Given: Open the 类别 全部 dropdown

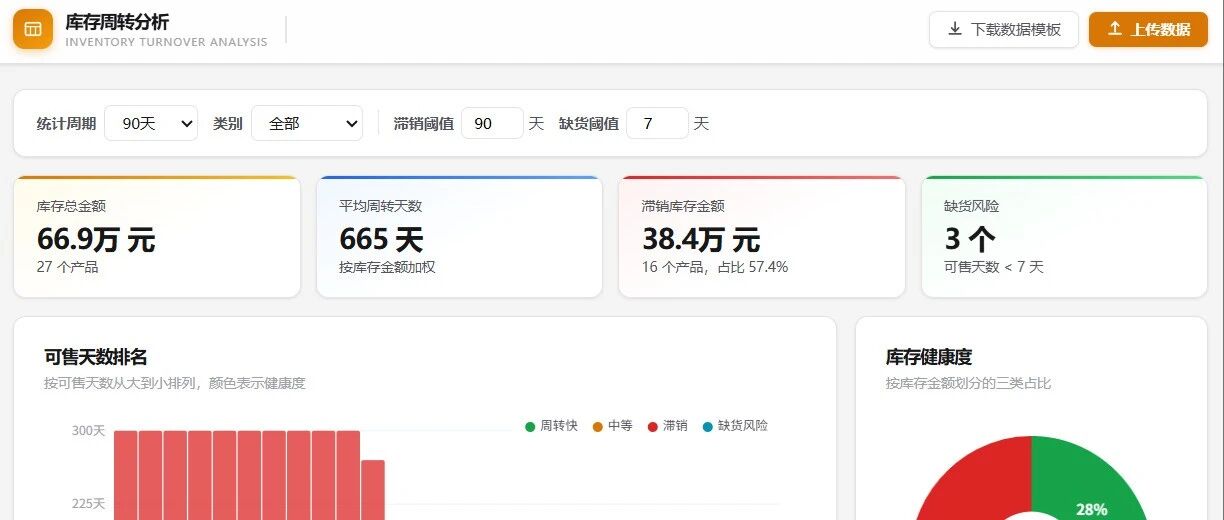Looking at the screenshot, I should 307,123.
